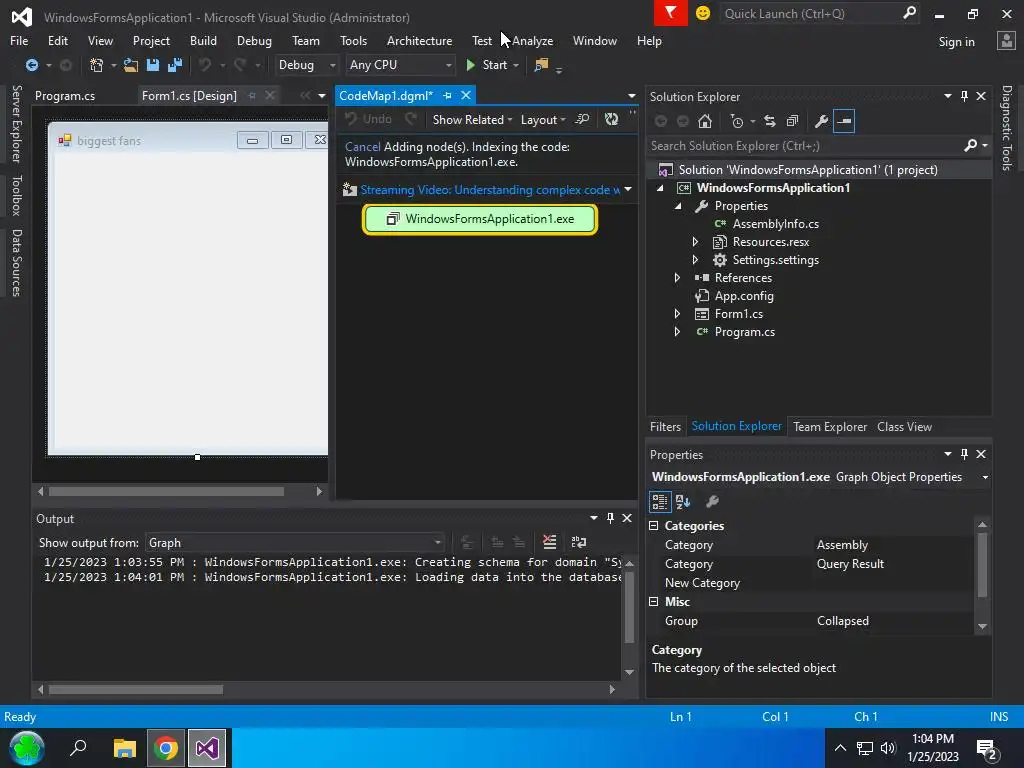Expand the Form1.cs node

click(677, 313)
